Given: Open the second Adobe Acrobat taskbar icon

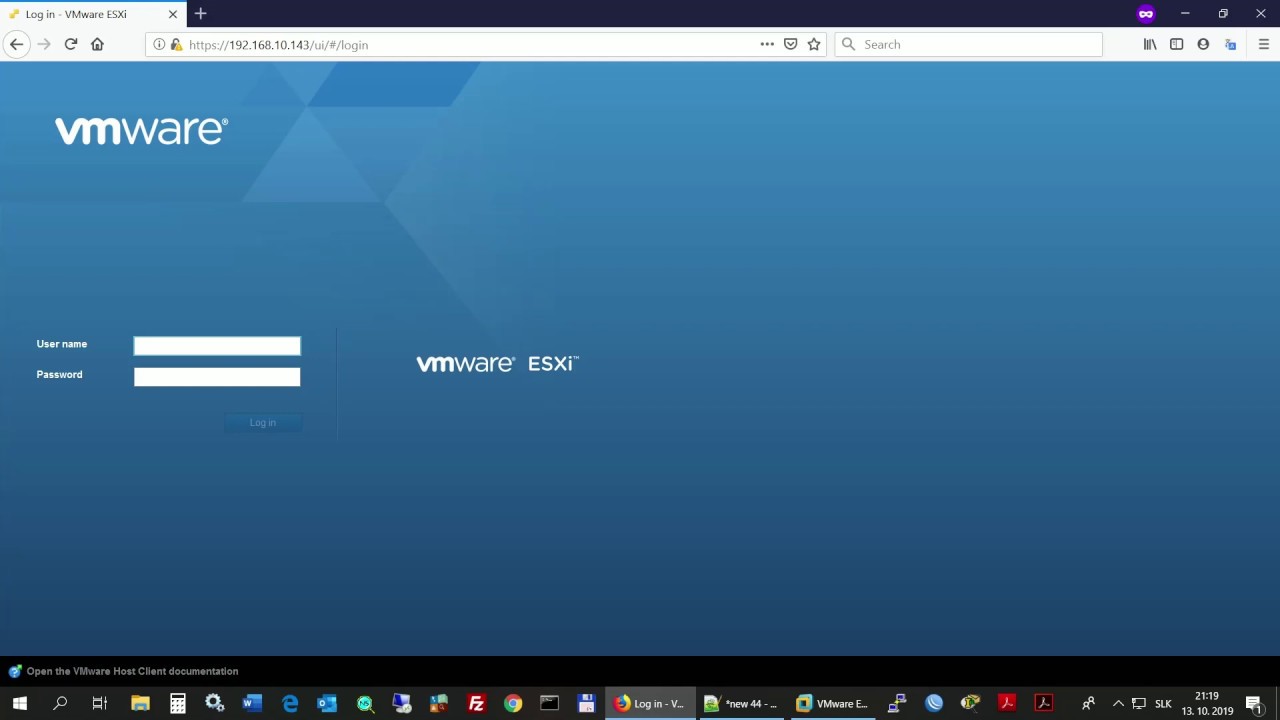Looking at the screenshot, I should (1044, 703).
